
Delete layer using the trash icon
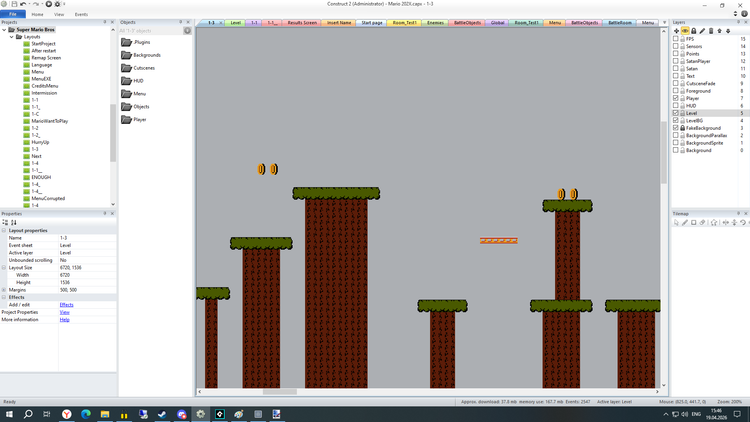tap(711, 31)
